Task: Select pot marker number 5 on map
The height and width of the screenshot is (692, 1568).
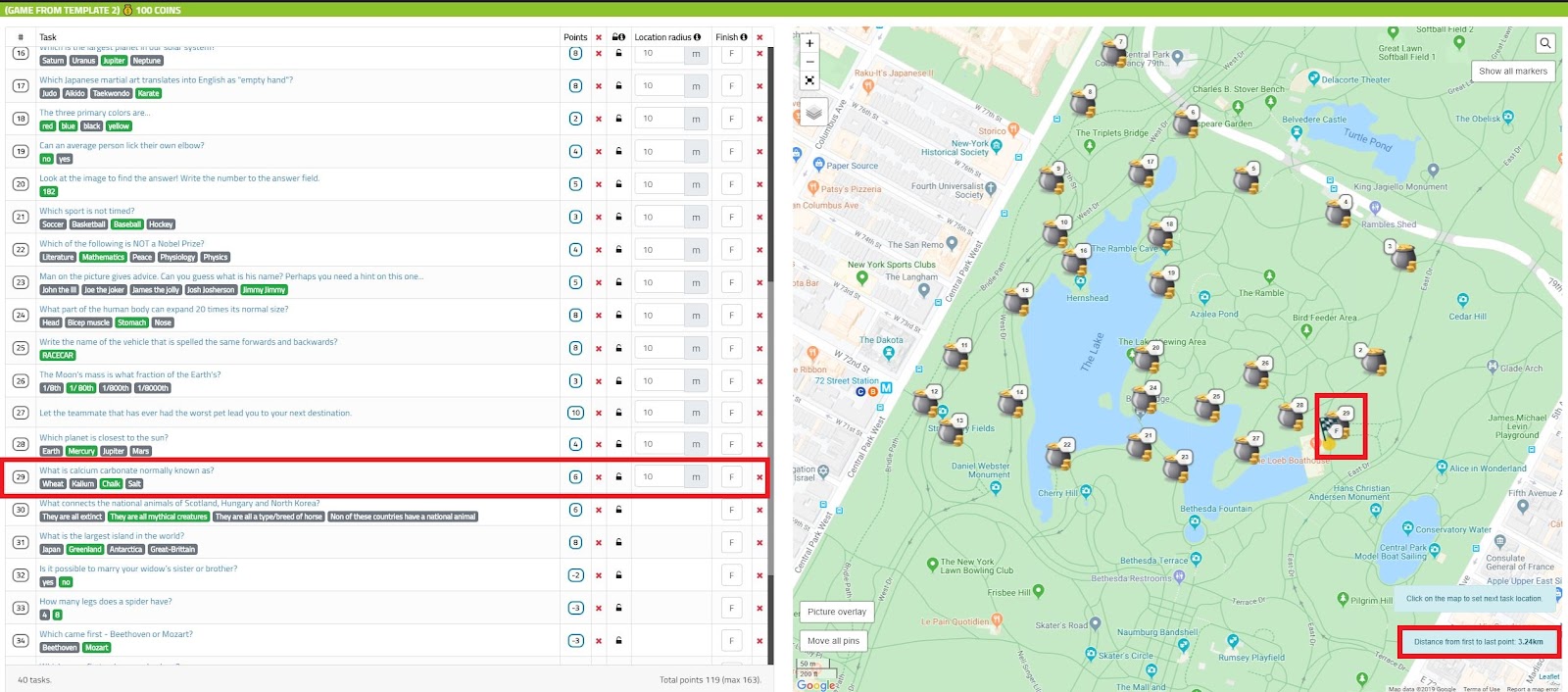Action: click(x=1246, y=178)
